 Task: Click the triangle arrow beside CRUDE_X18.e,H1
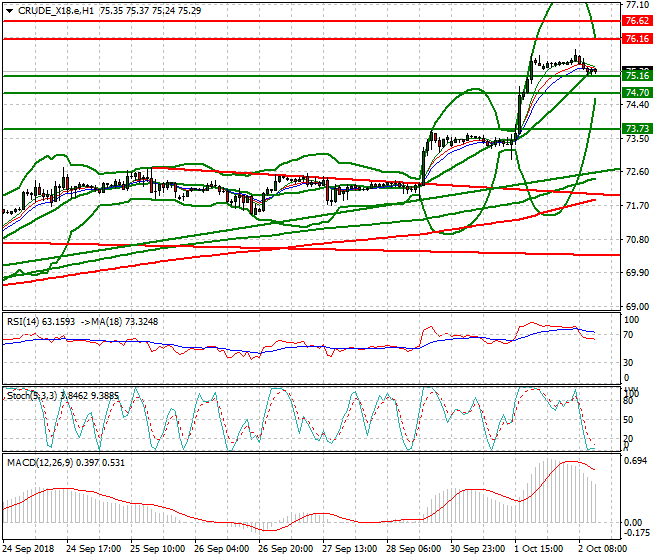tap(10, 11)
